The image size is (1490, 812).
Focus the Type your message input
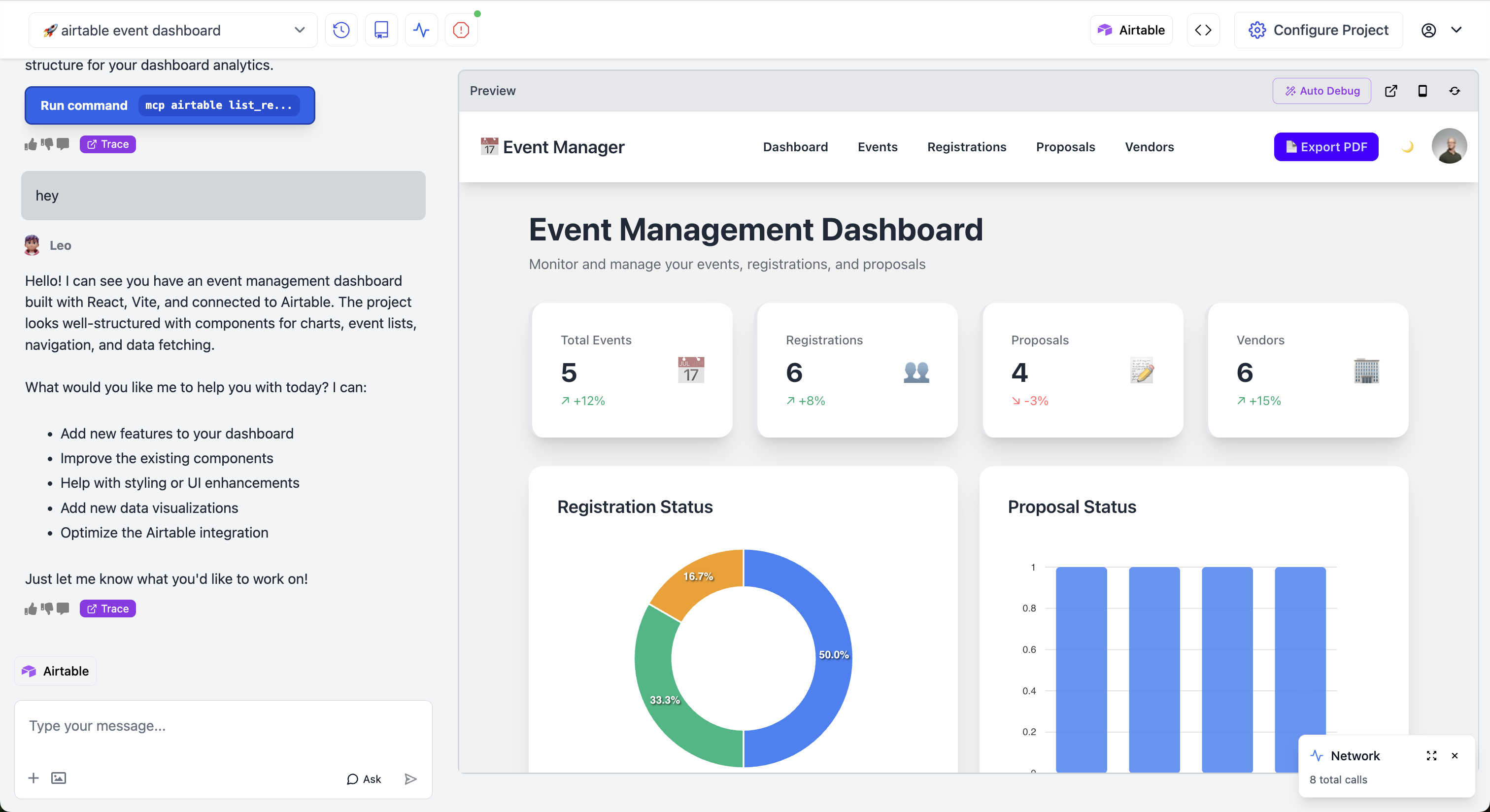223,726
